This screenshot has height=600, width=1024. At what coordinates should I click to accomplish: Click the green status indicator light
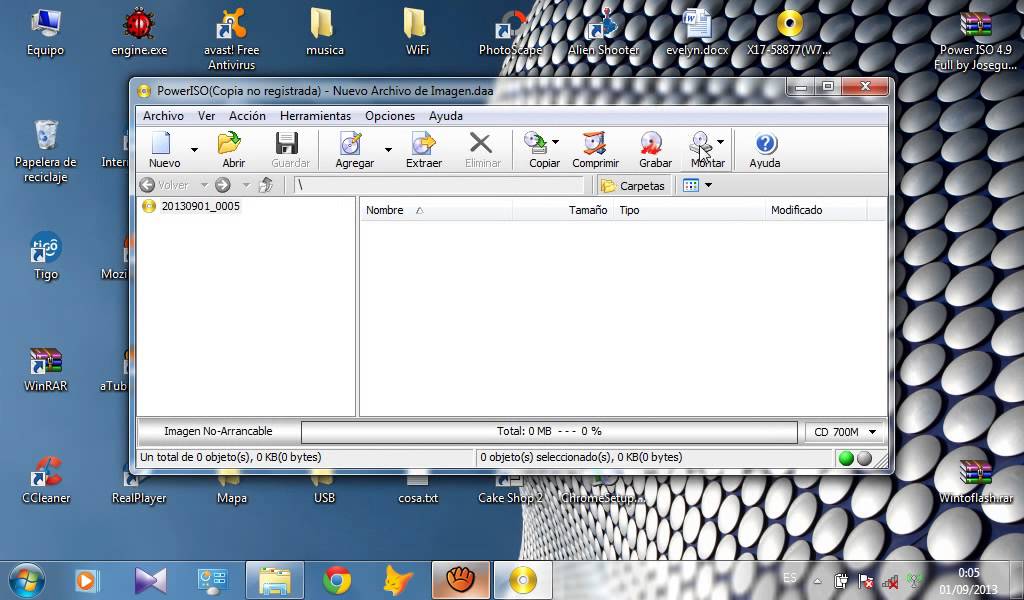coord(846,458)
